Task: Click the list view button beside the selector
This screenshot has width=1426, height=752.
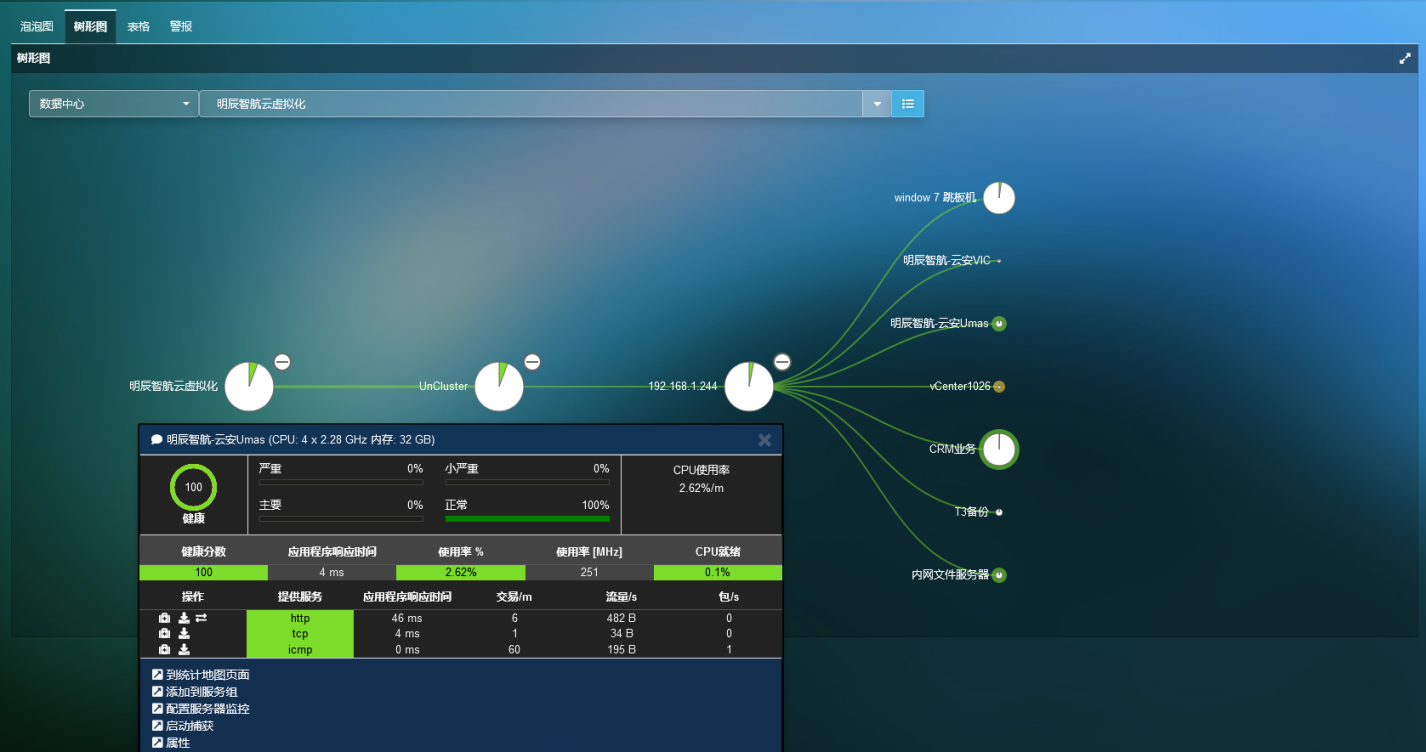Action: click(908, 104)
